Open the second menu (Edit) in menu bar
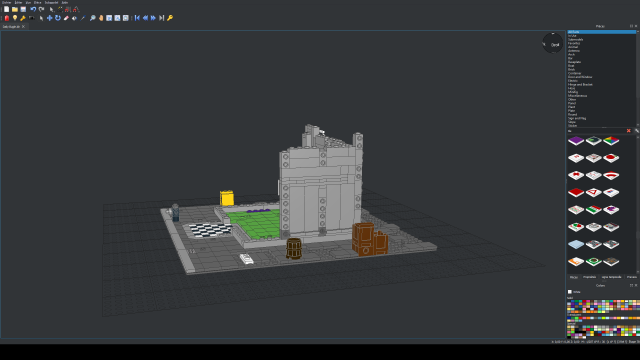 click(18, 2)
